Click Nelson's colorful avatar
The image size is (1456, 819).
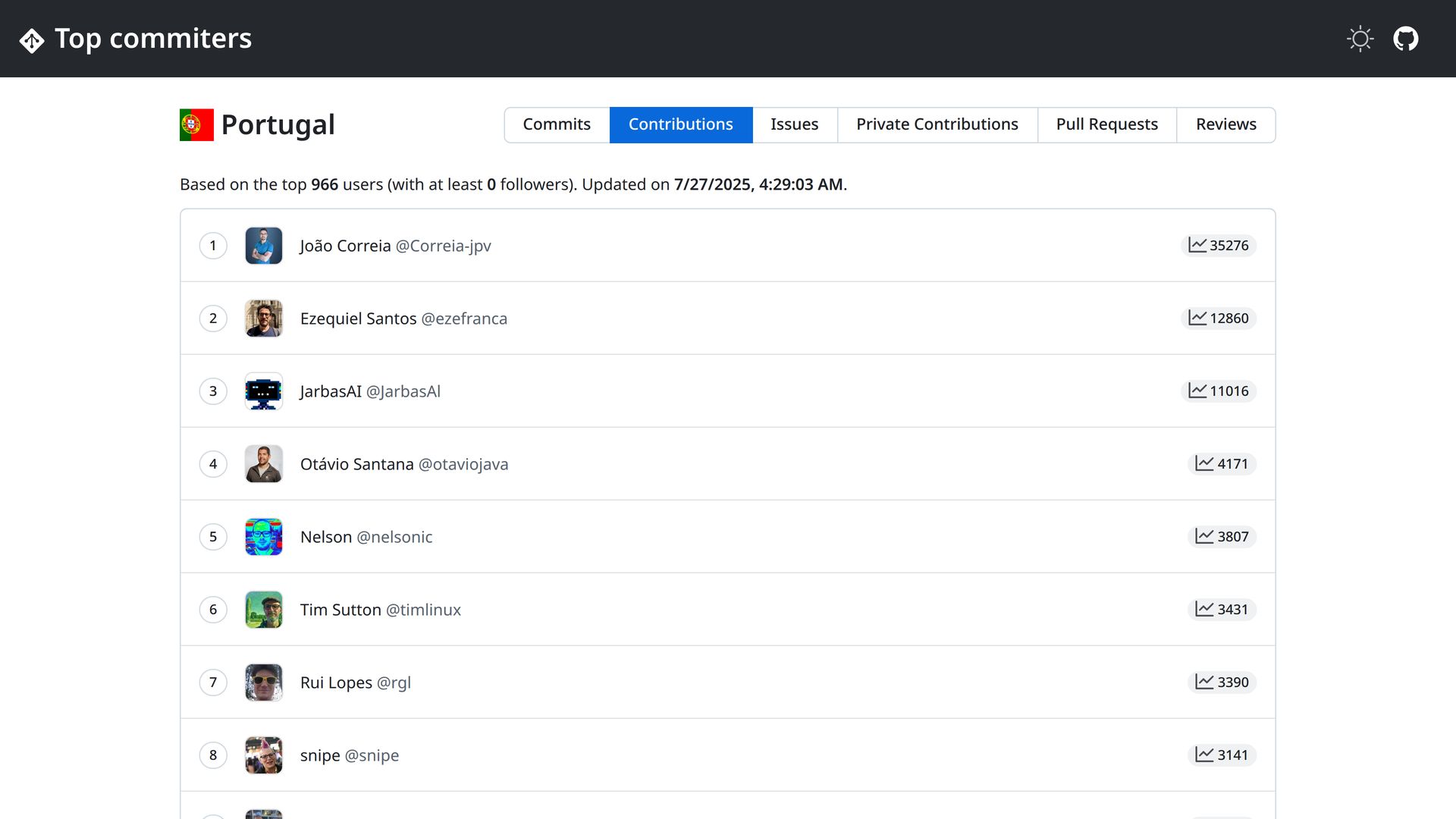point(263,537)
